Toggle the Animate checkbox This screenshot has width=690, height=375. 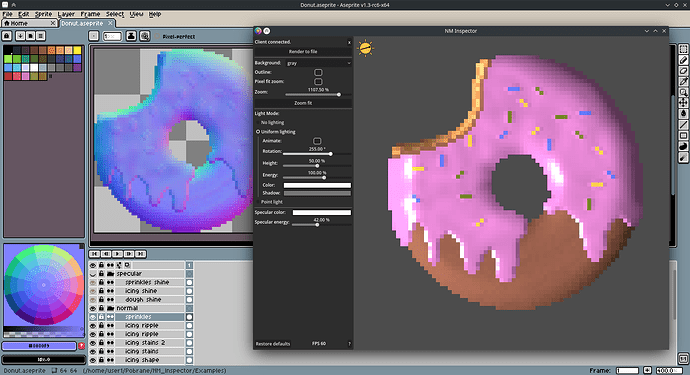coord(317,141)
